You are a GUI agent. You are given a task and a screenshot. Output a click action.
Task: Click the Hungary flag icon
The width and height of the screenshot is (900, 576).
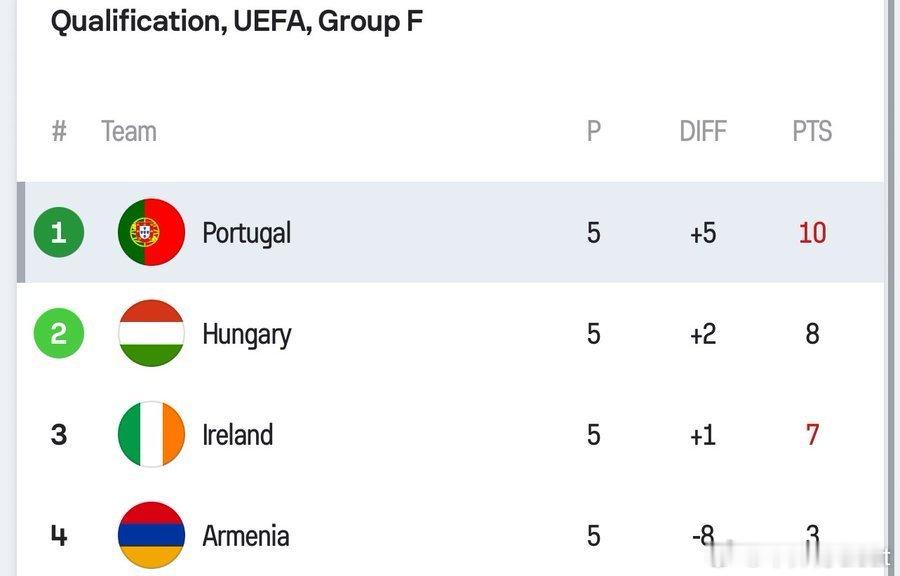[x=151, y=333]
